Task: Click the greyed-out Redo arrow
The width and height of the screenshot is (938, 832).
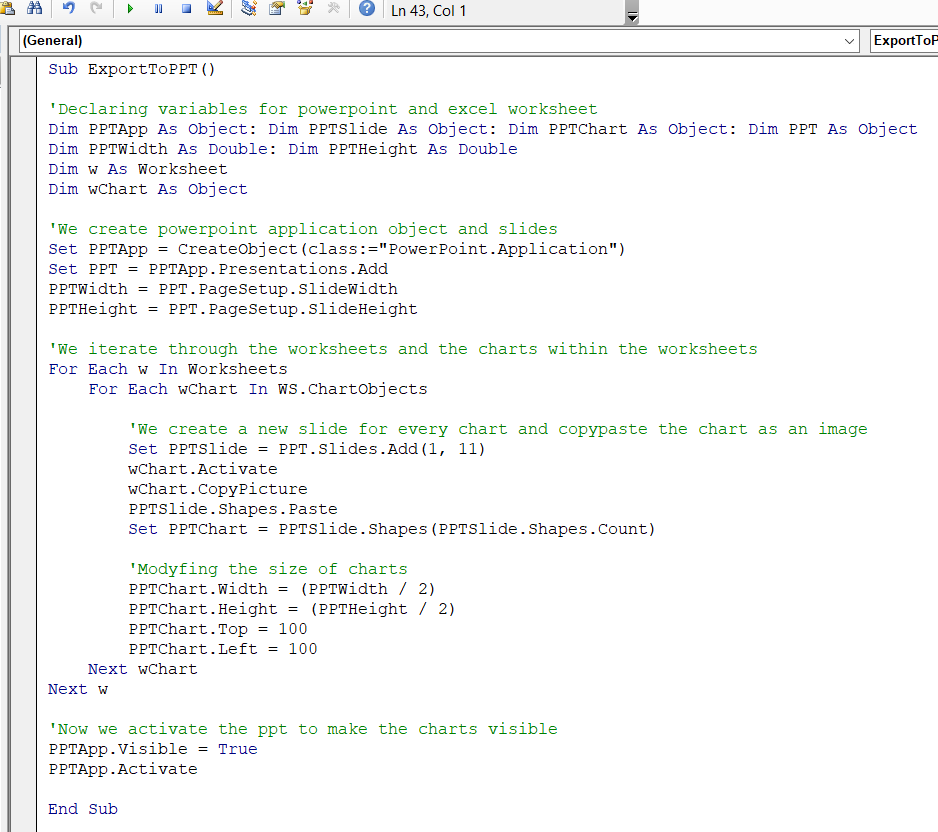Action: point(96,9)
